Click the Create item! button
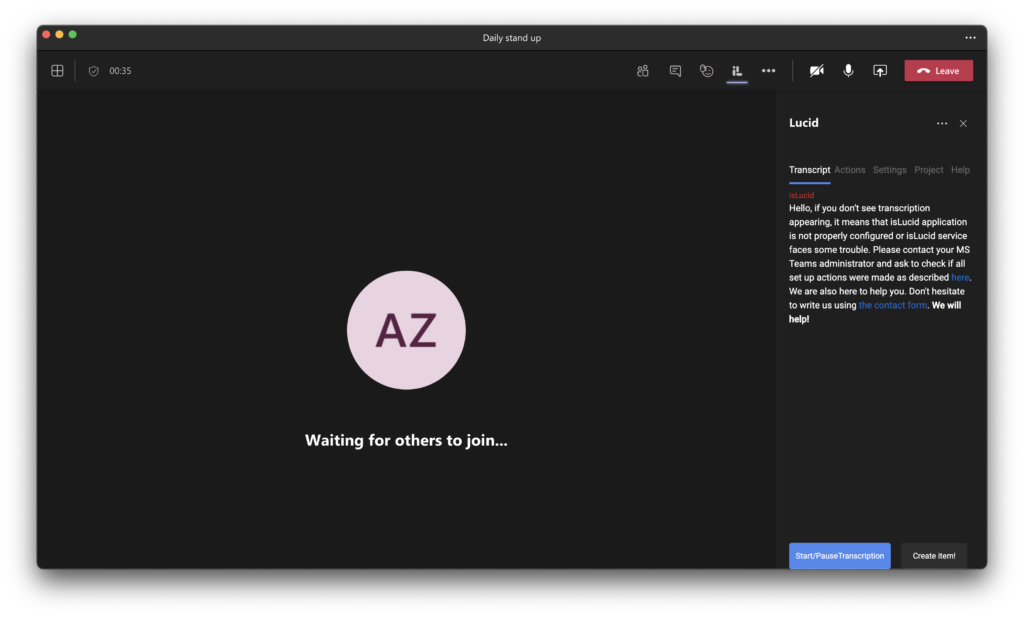 coord(934,556)
